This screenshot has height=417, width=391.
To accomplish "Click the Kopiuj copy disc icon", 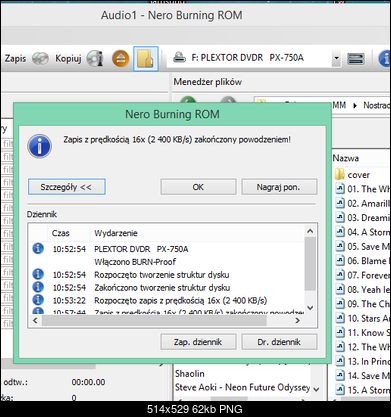I will click(95, 59).
